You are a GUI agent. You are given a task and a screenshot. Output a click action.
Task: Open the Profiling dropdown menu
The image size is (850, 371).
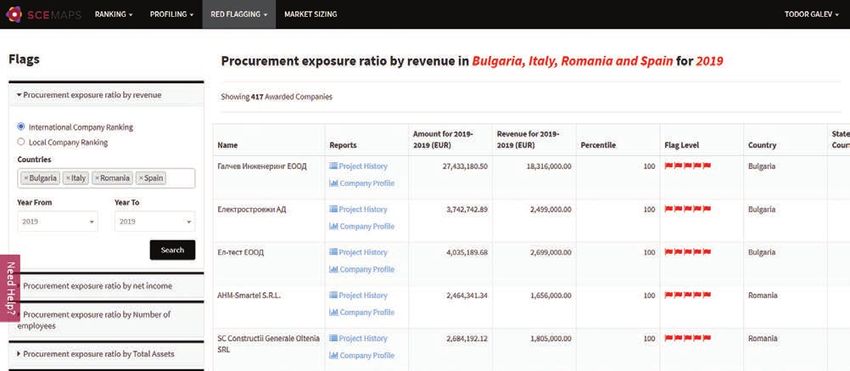[x=171, y=14]
